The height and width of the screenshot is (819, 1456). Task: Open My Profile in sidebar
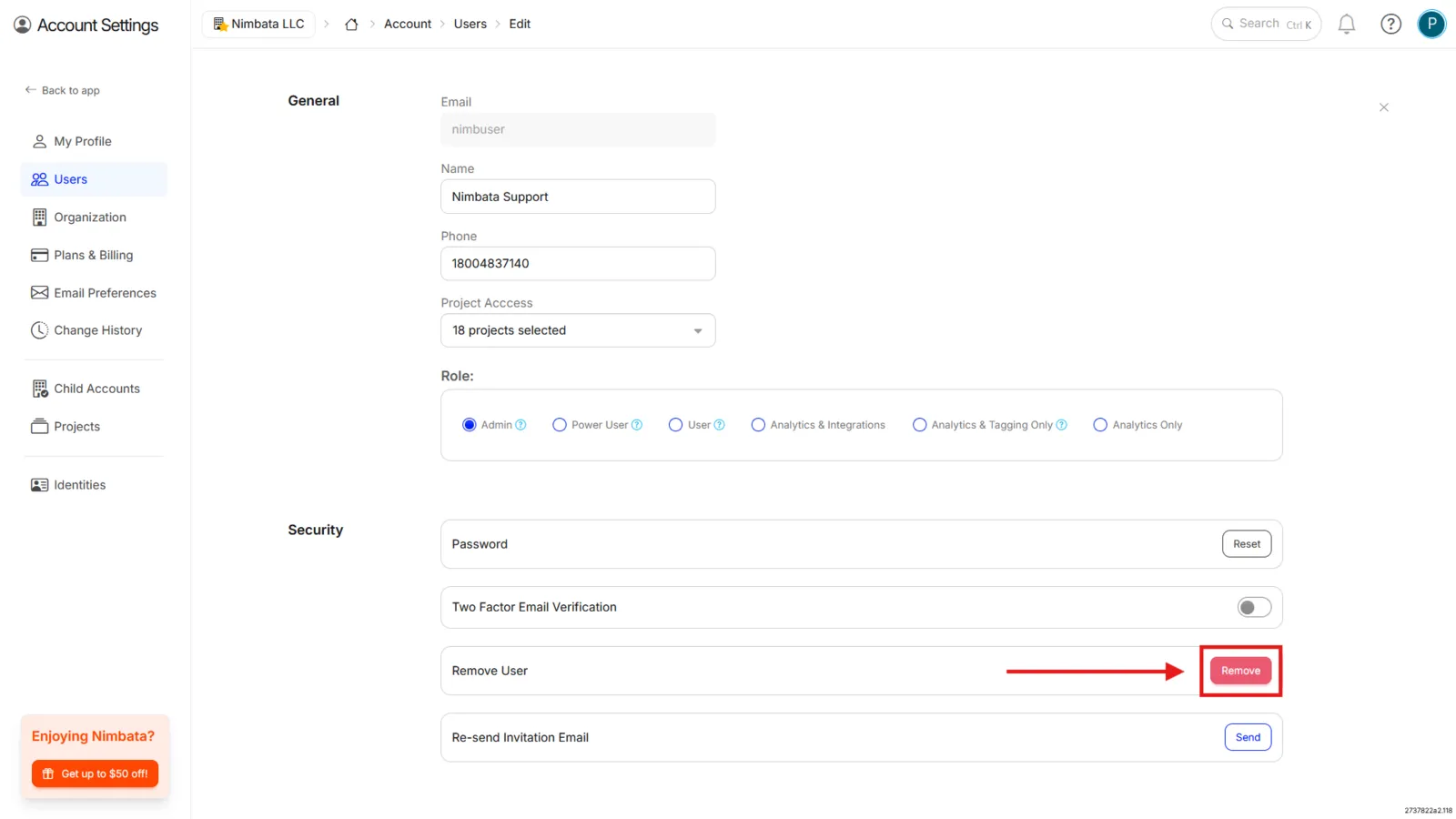94,141
